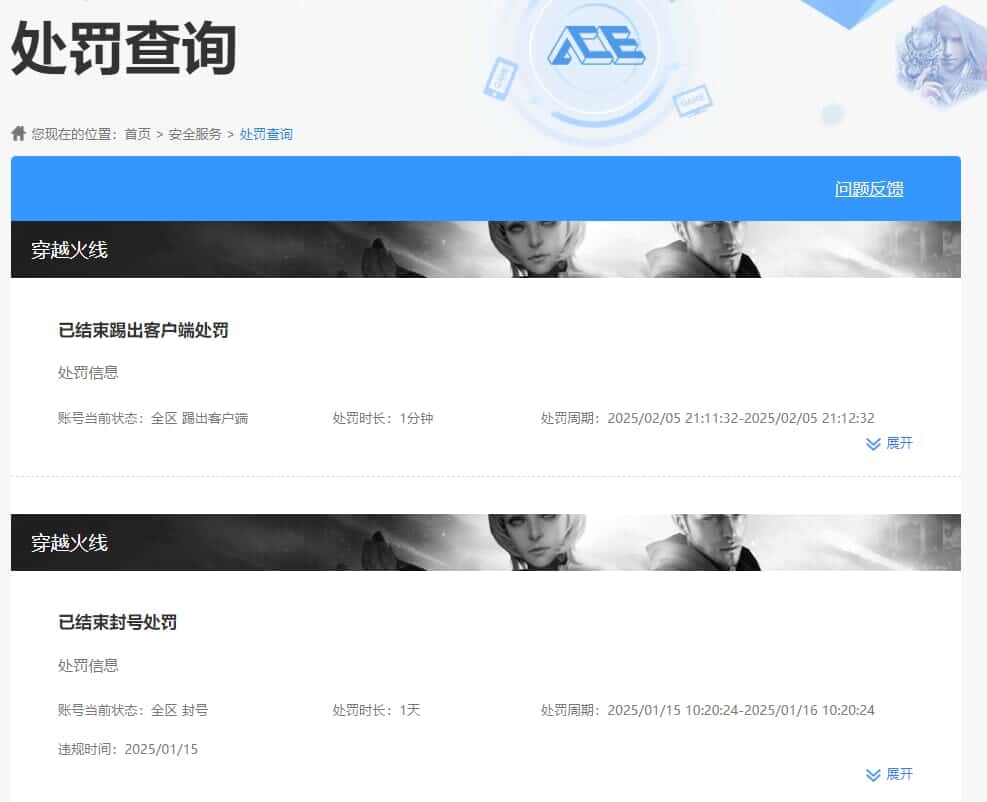Click 处罚时长：1天 text
The height and width of the screenshot is (802, 987).
coord(376,710)
